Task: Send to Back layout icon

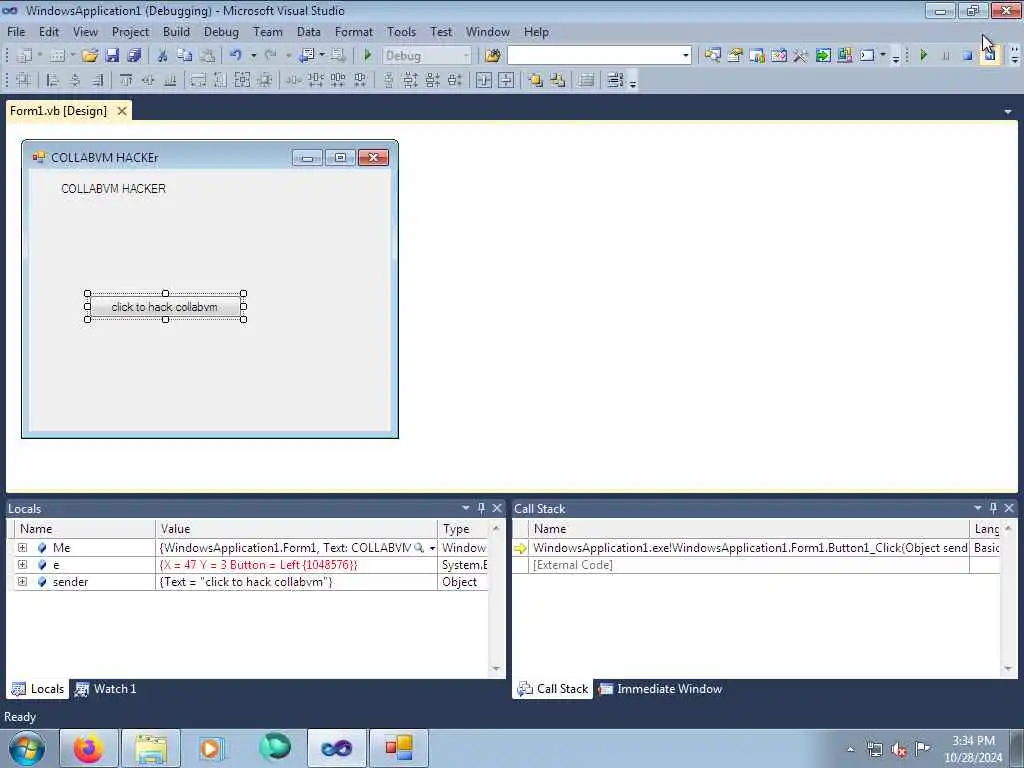Action: 558,80
